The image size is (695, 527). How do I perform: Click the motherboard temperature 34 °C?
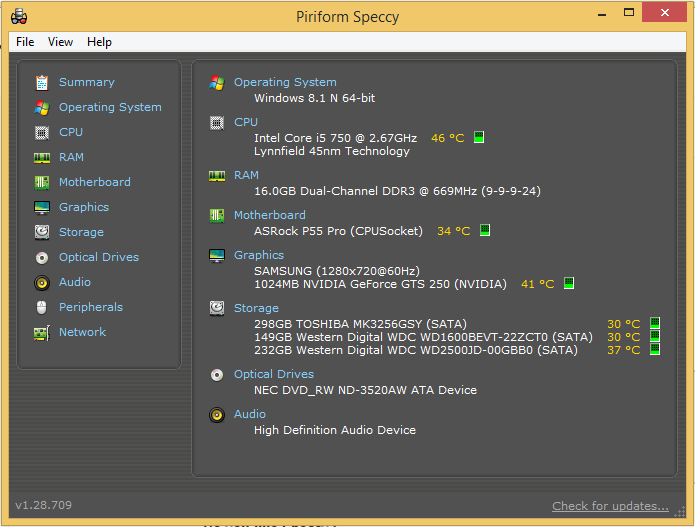tap(453, 231)
